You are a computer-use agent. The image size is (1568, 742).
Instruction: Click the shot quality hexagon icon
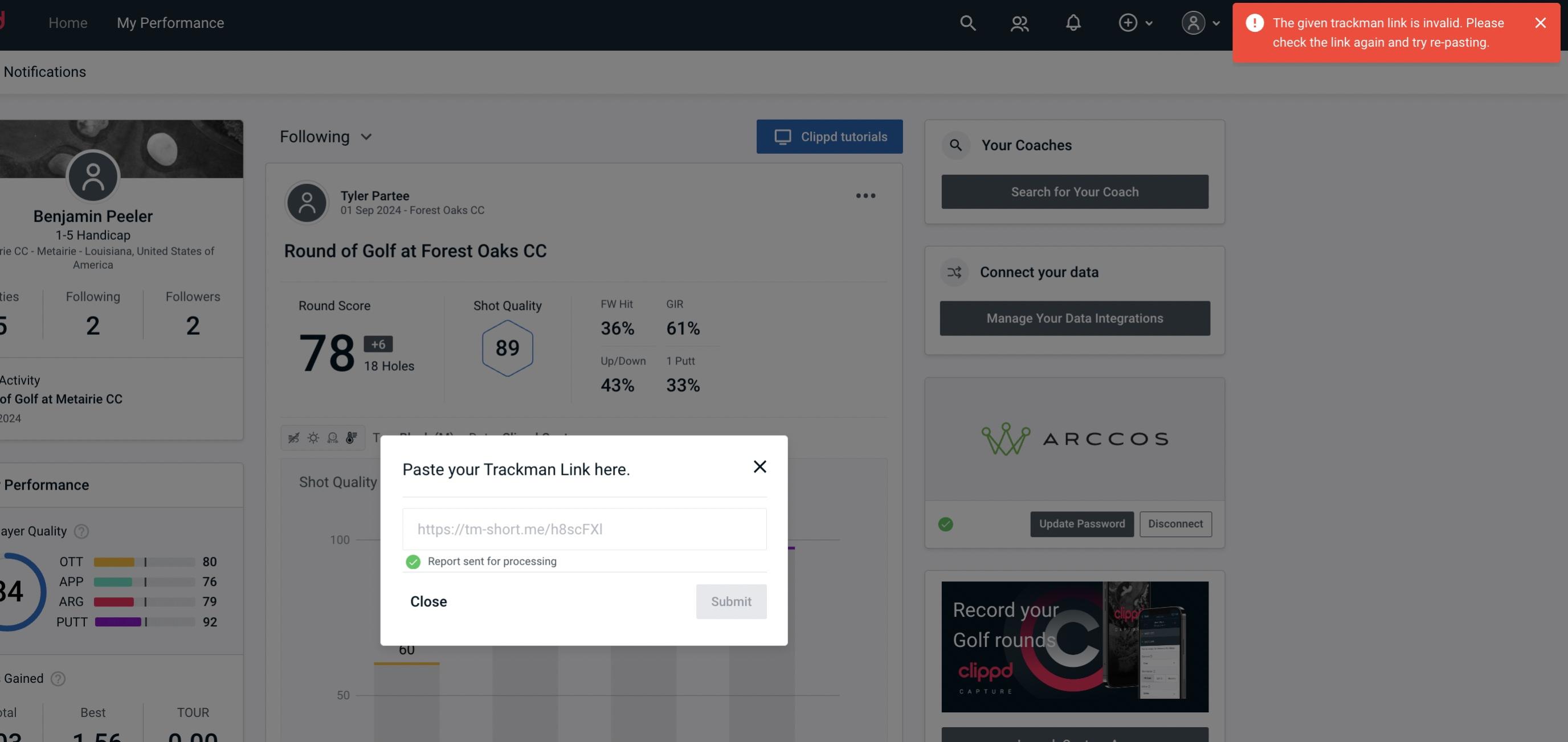pos(507,348)
